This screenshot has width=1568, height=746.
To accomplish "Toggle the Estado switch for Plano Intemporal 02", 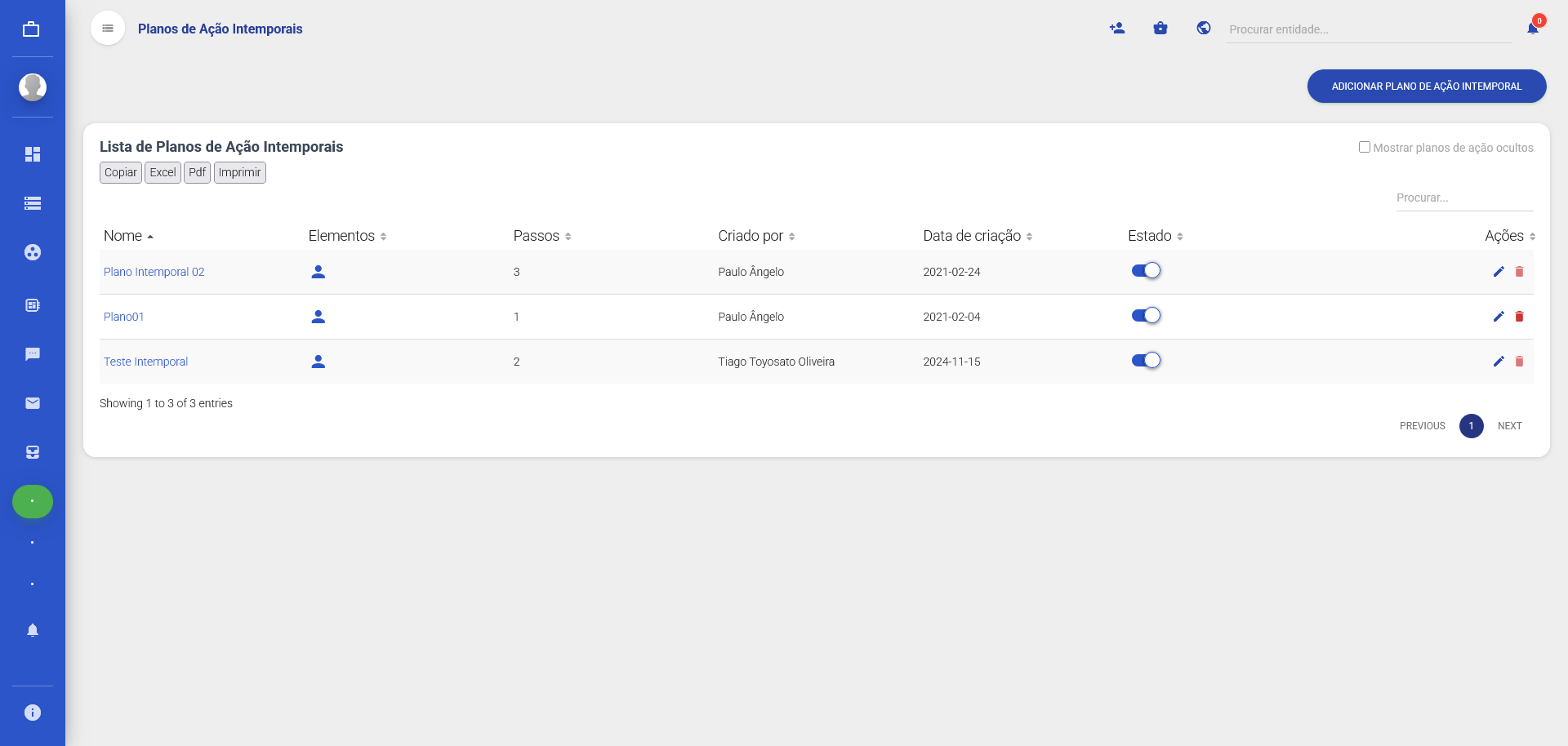I will click(1146, 271).
